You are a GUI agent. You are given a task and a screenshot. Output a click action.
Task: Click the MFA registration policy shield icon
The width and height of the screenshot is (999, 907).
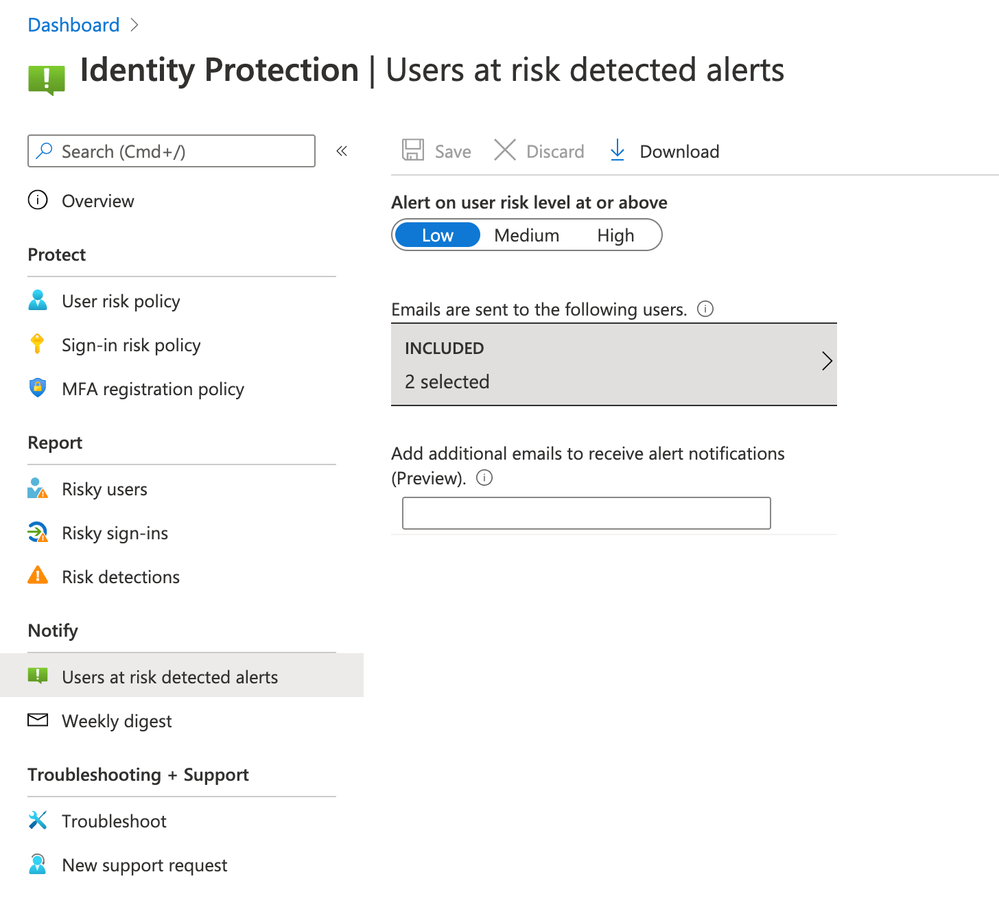tap(38, 389)
